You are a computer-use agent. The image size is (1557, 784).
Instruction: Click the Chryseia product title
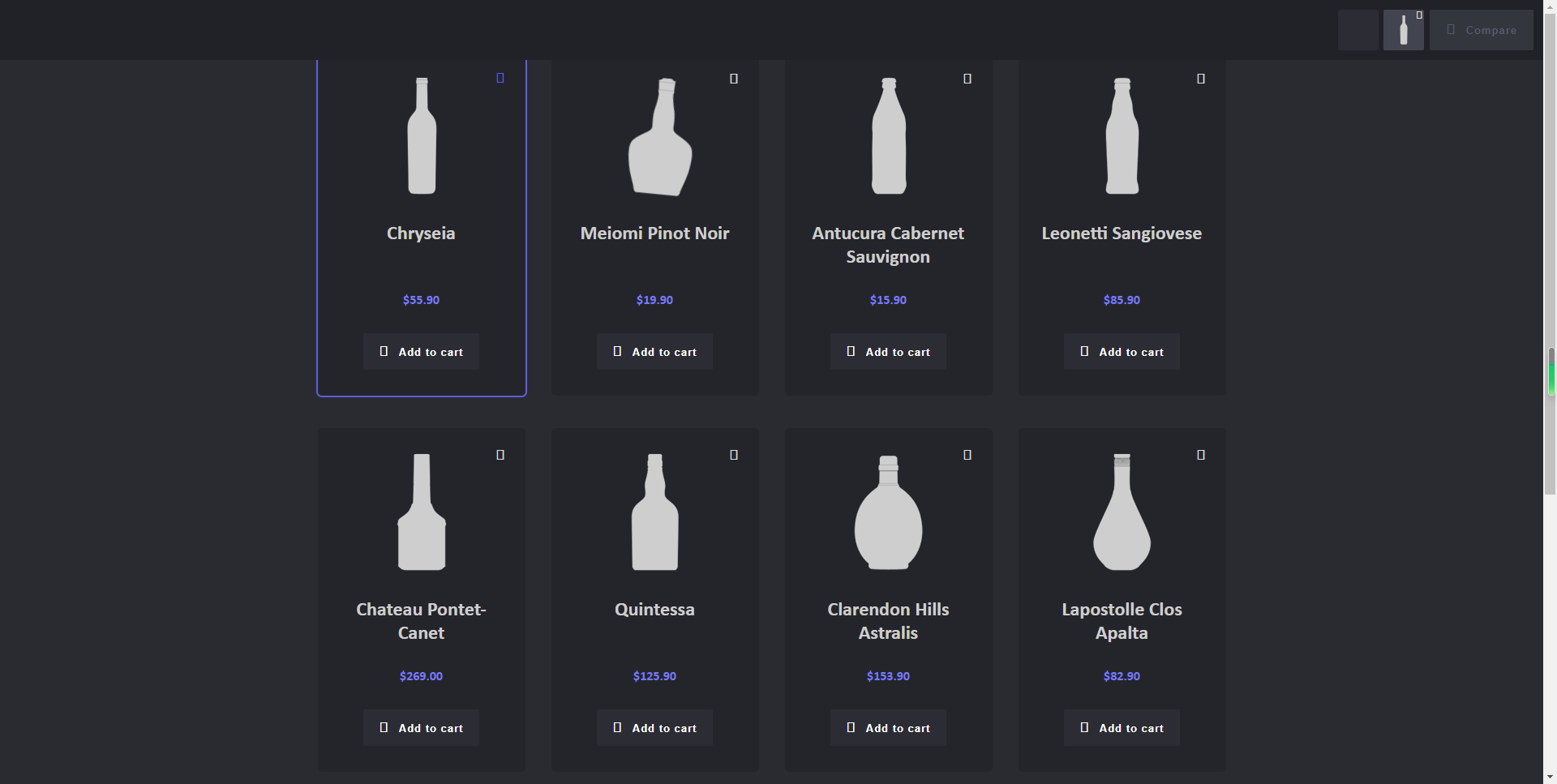pos(421,233)
